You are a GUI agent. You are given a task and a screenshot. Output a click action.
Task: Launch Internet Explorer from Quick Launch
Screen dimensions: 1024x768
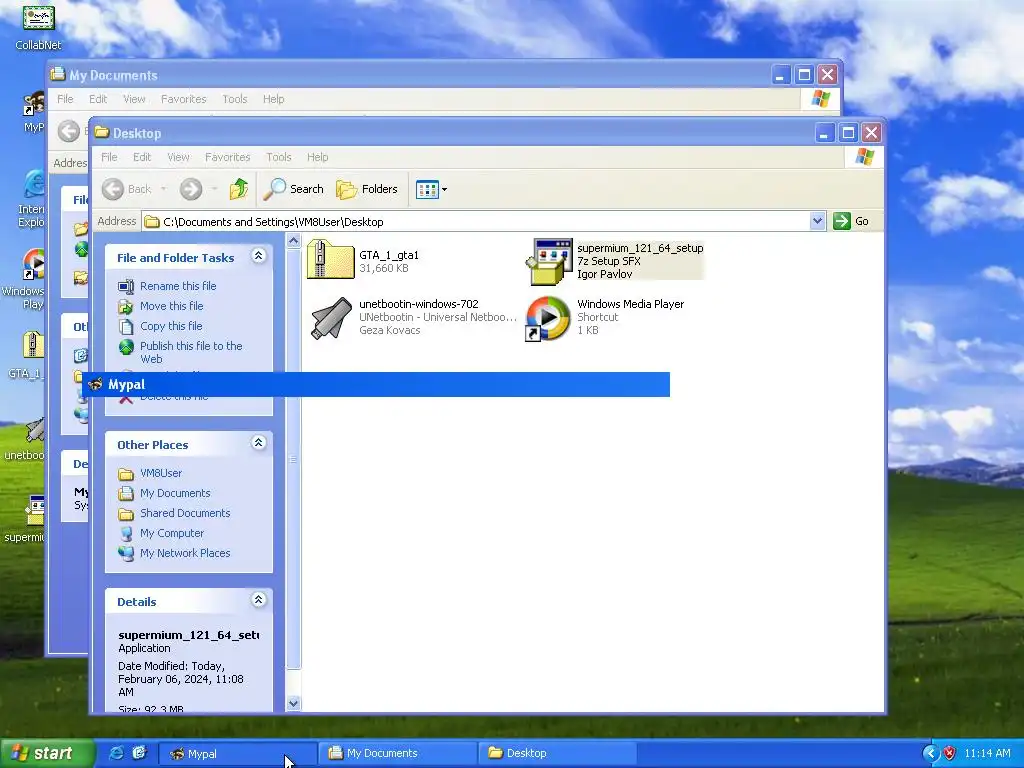coord(116,753)
